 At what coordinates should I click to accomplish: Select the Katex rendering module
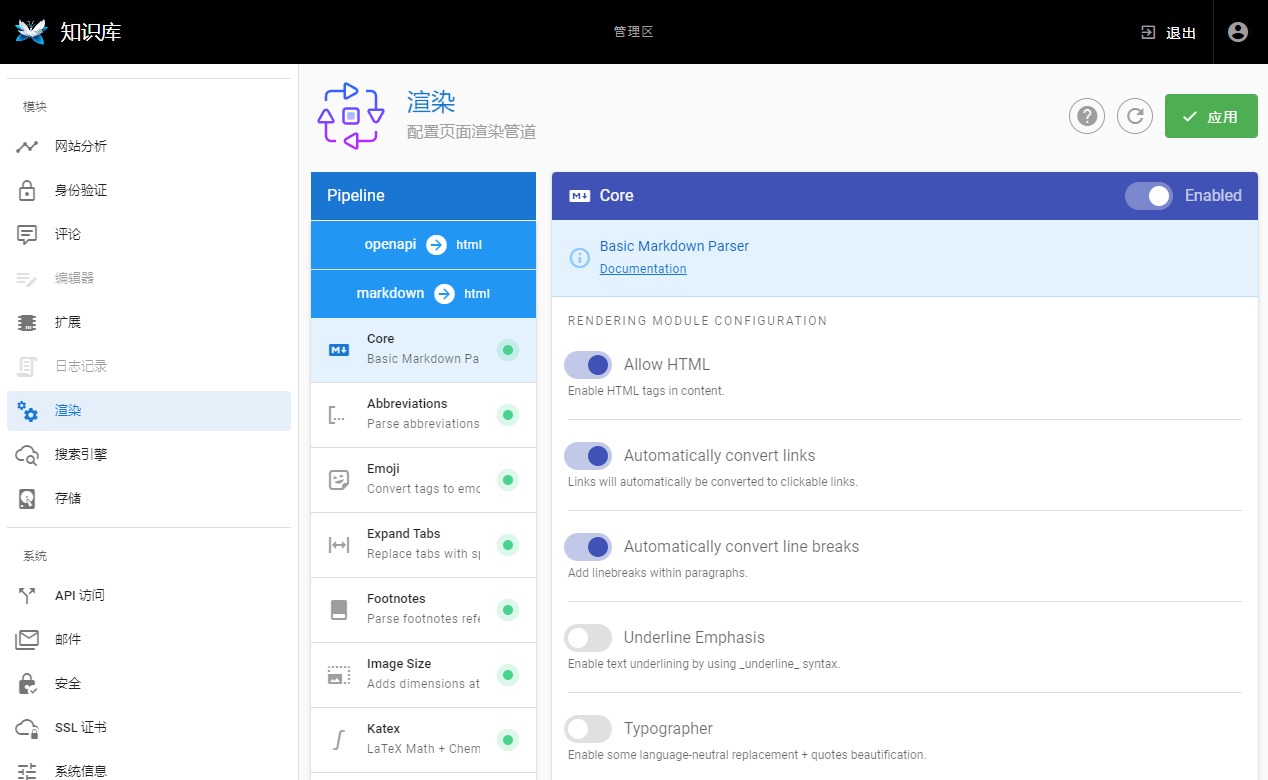(422, 739)
